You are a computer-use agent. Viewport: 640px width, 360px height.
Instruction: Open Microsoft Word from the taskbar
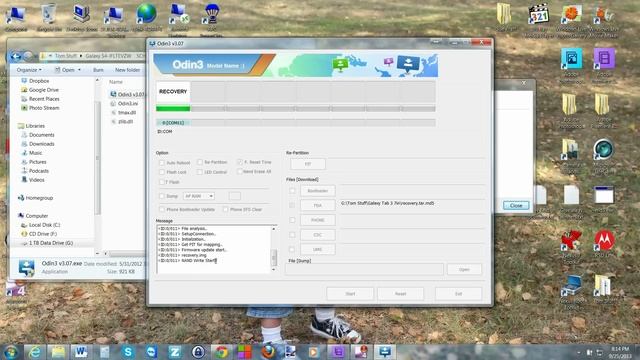(x=81, y=351)
